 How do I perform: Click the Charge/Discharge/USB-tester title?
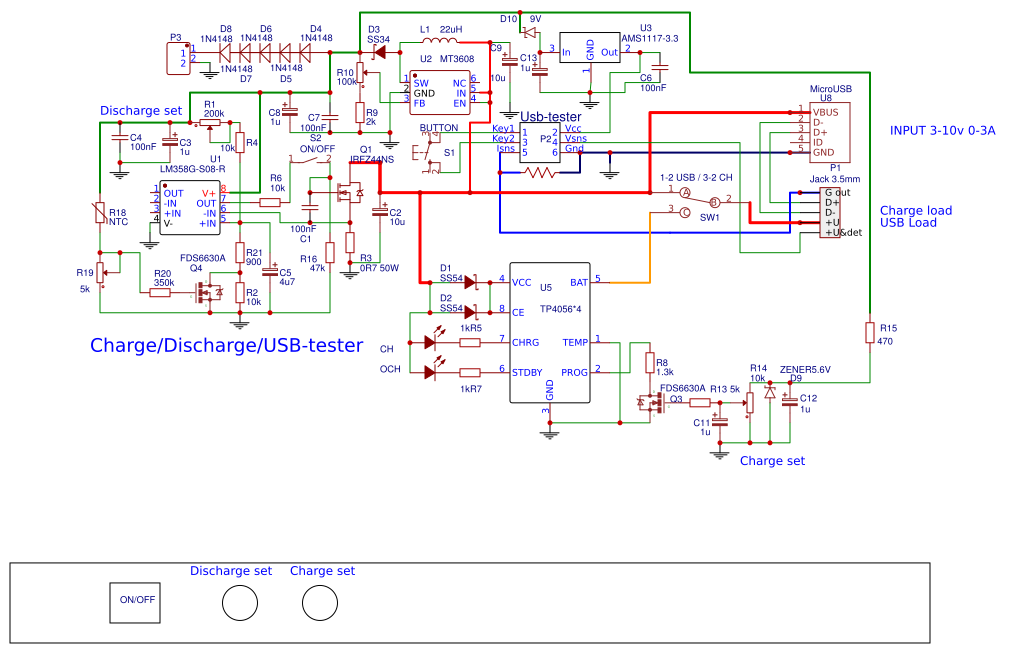point(226,345)
